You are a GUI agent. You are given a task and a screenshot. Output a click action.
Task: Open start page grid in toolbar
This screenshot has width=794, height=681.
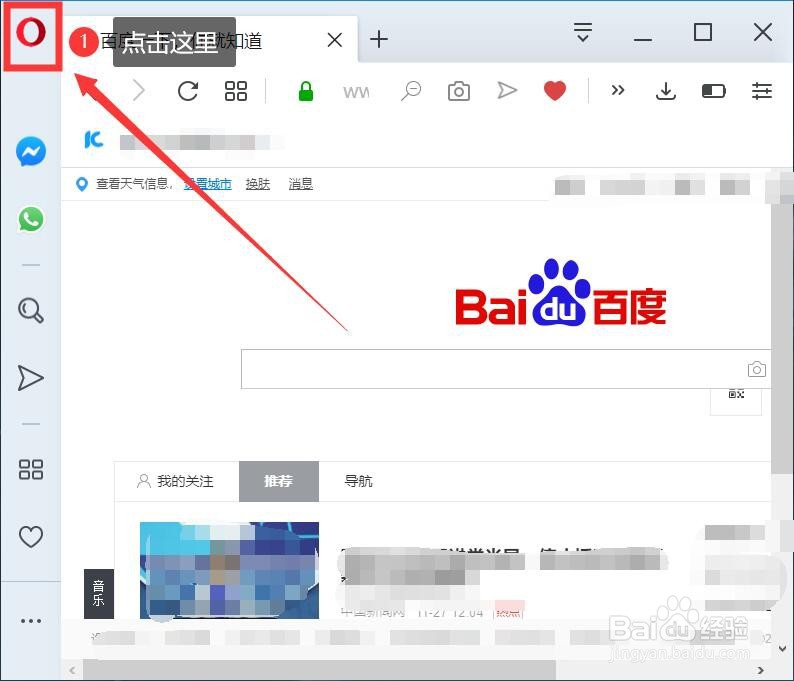click(236, 91)
